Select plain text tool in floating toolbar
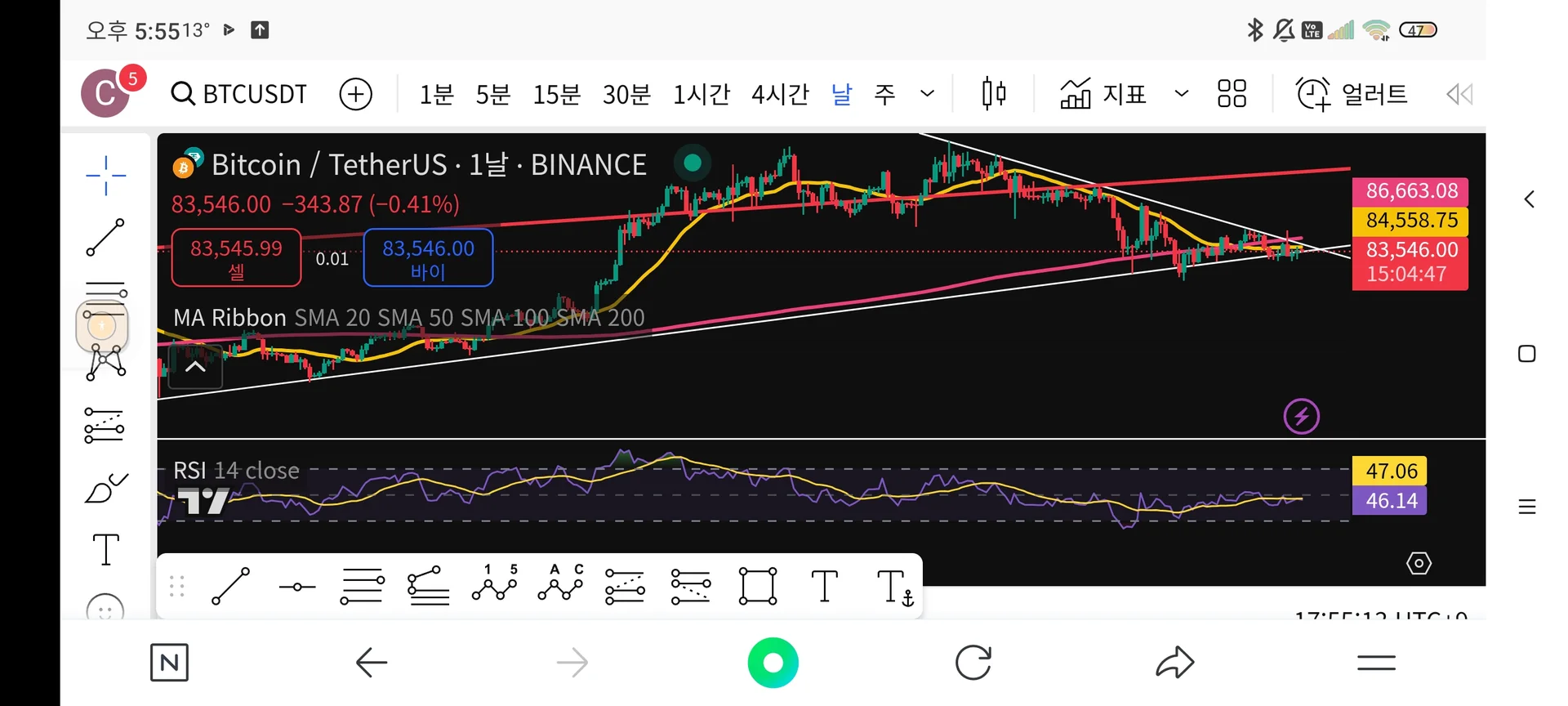The width and height of the screenshot is (1568, 706). click(825, 587)
